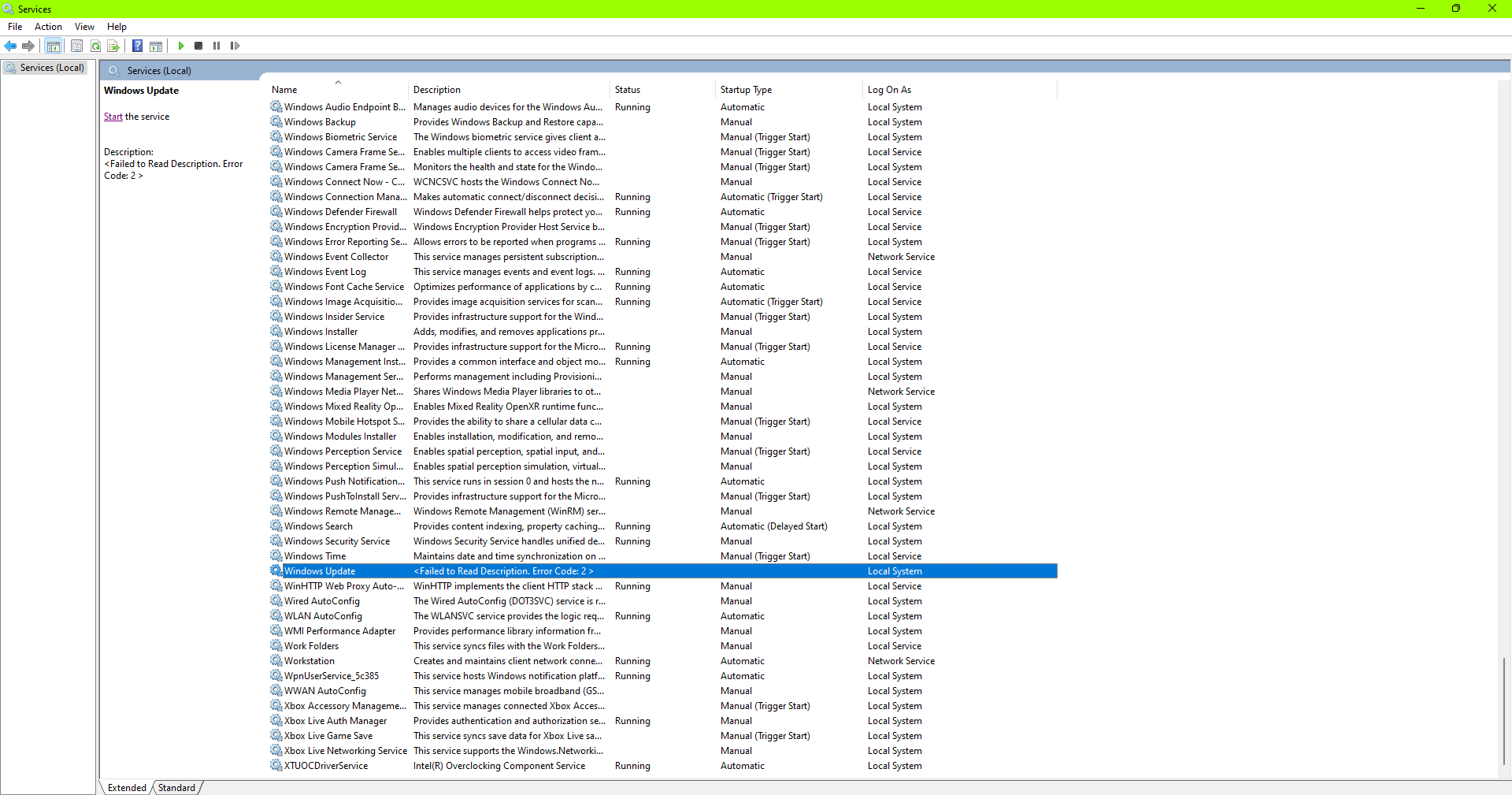
Task: Switch to the Extended tab
Action: (127, 788)
